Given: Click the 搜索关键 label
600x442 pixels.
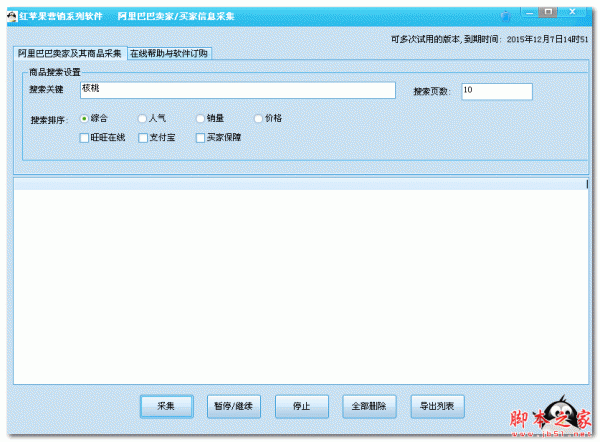Looking at the screenshot, I should [x=46, y=90].
